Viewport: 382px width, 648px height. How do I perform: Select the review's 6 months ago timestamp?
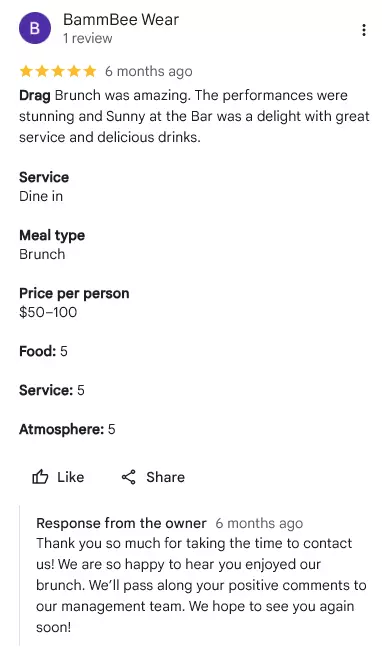coord(148,71)
